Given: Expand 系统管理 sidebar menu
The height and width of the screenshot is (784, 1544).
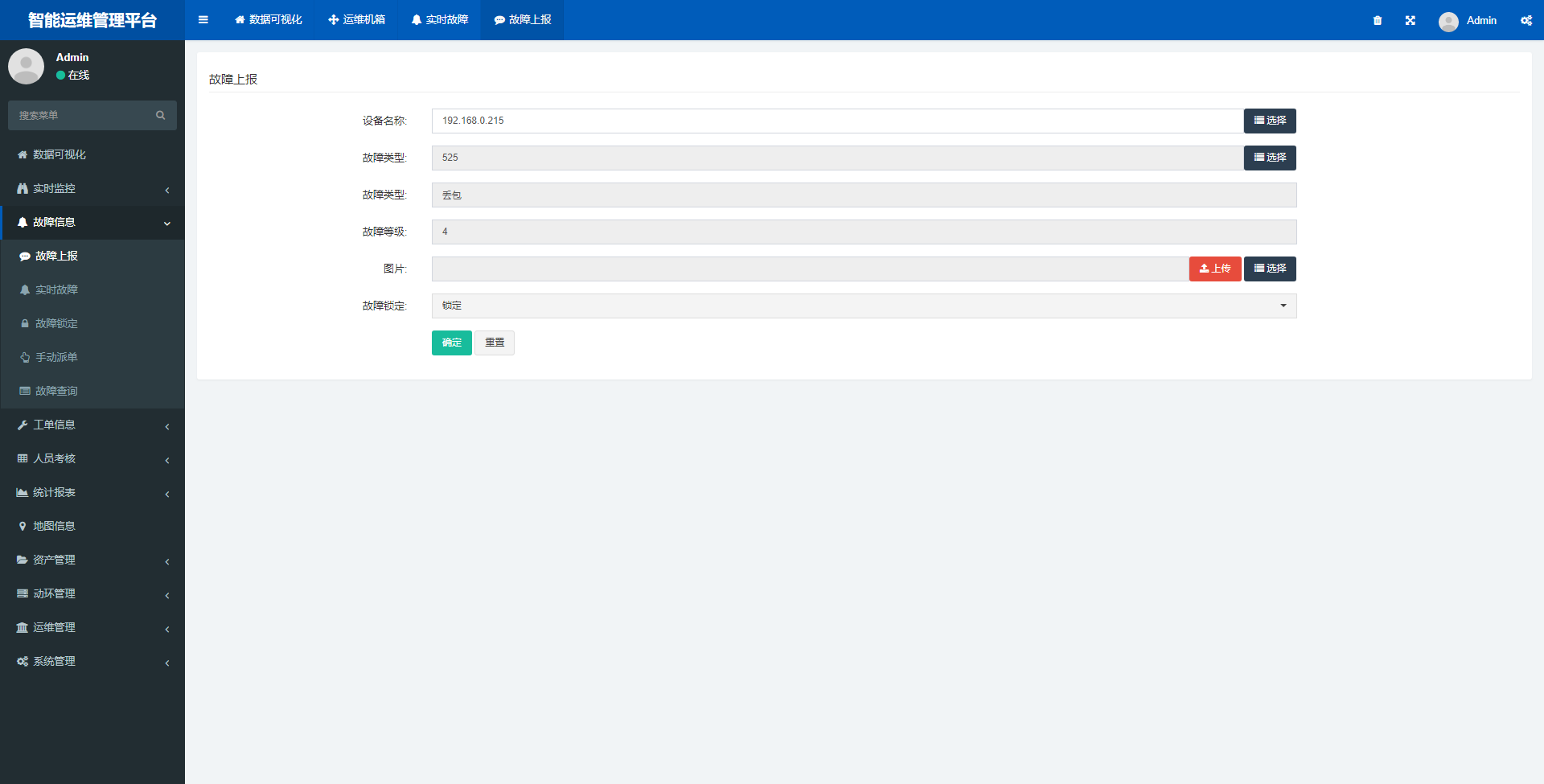Looking at the screenshot, I should 92,661.
